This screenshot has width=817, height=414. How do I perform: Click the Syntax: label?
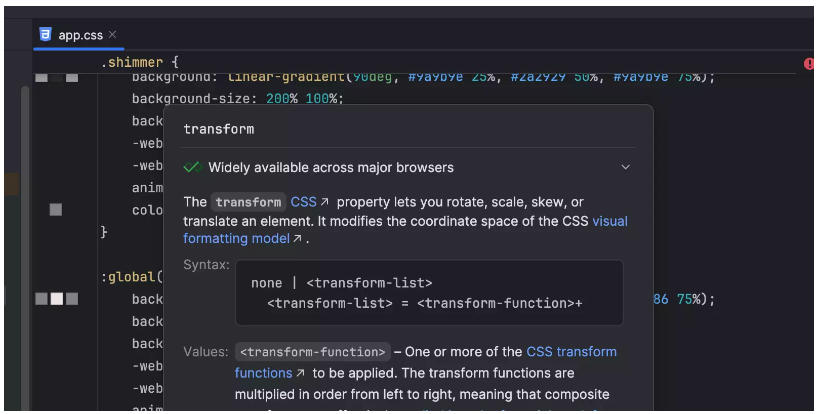click(206, 265)
